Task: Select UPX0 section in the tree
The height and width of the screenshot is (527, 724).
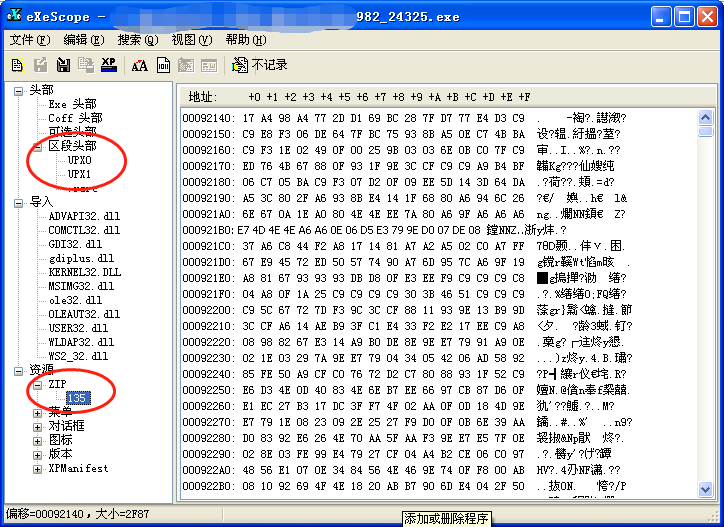Action: pyautogui.click(x=79, y=160)
